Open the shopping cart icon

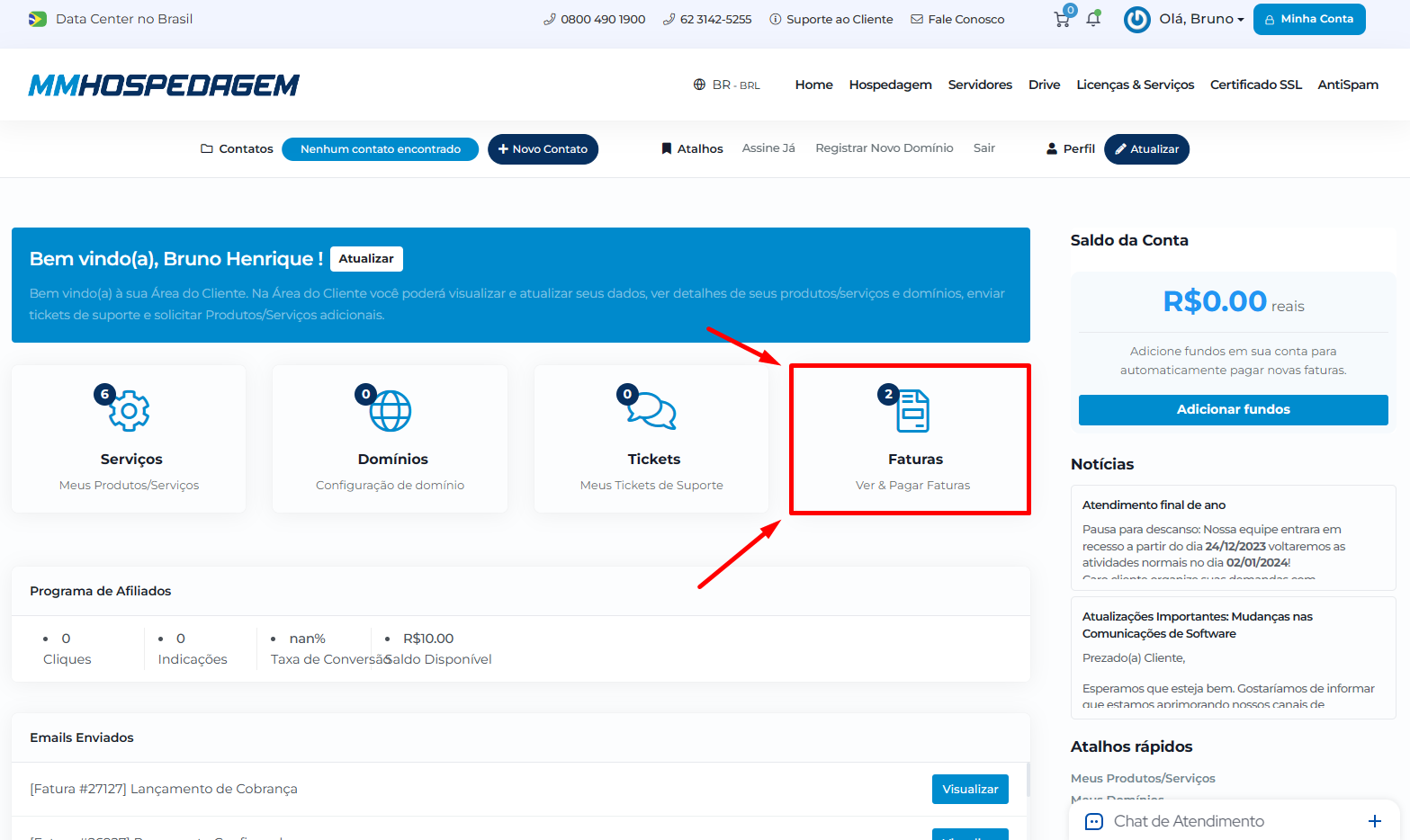(1063, 19)
